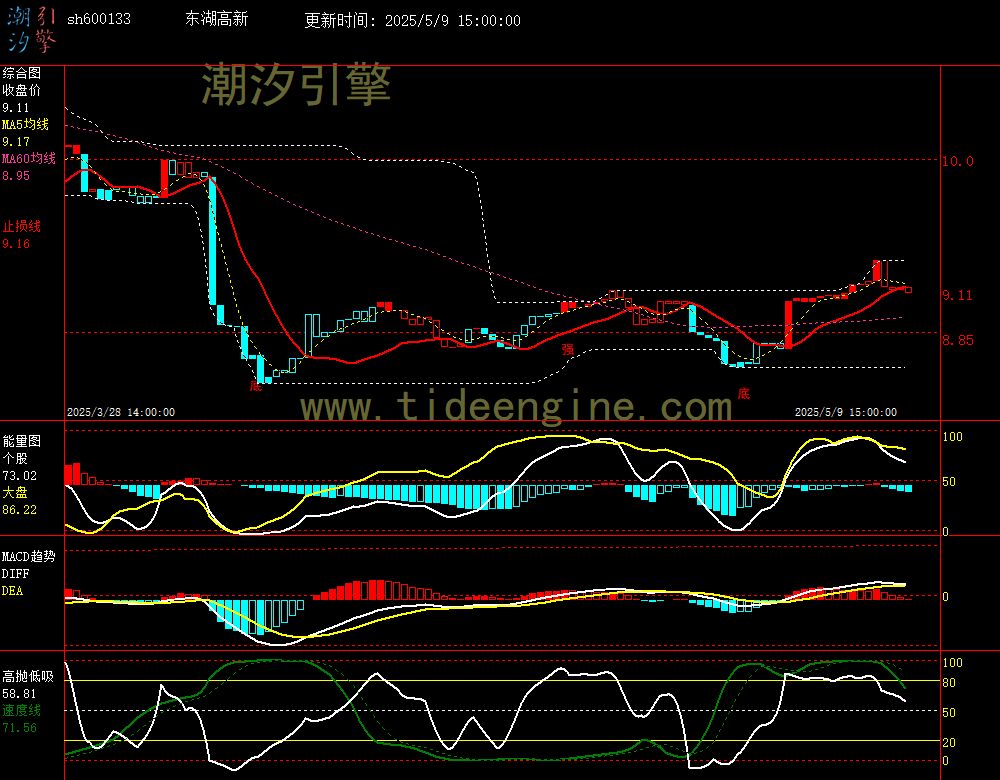
Task: Click the 个股 legend label
Action: coord(15,458)
